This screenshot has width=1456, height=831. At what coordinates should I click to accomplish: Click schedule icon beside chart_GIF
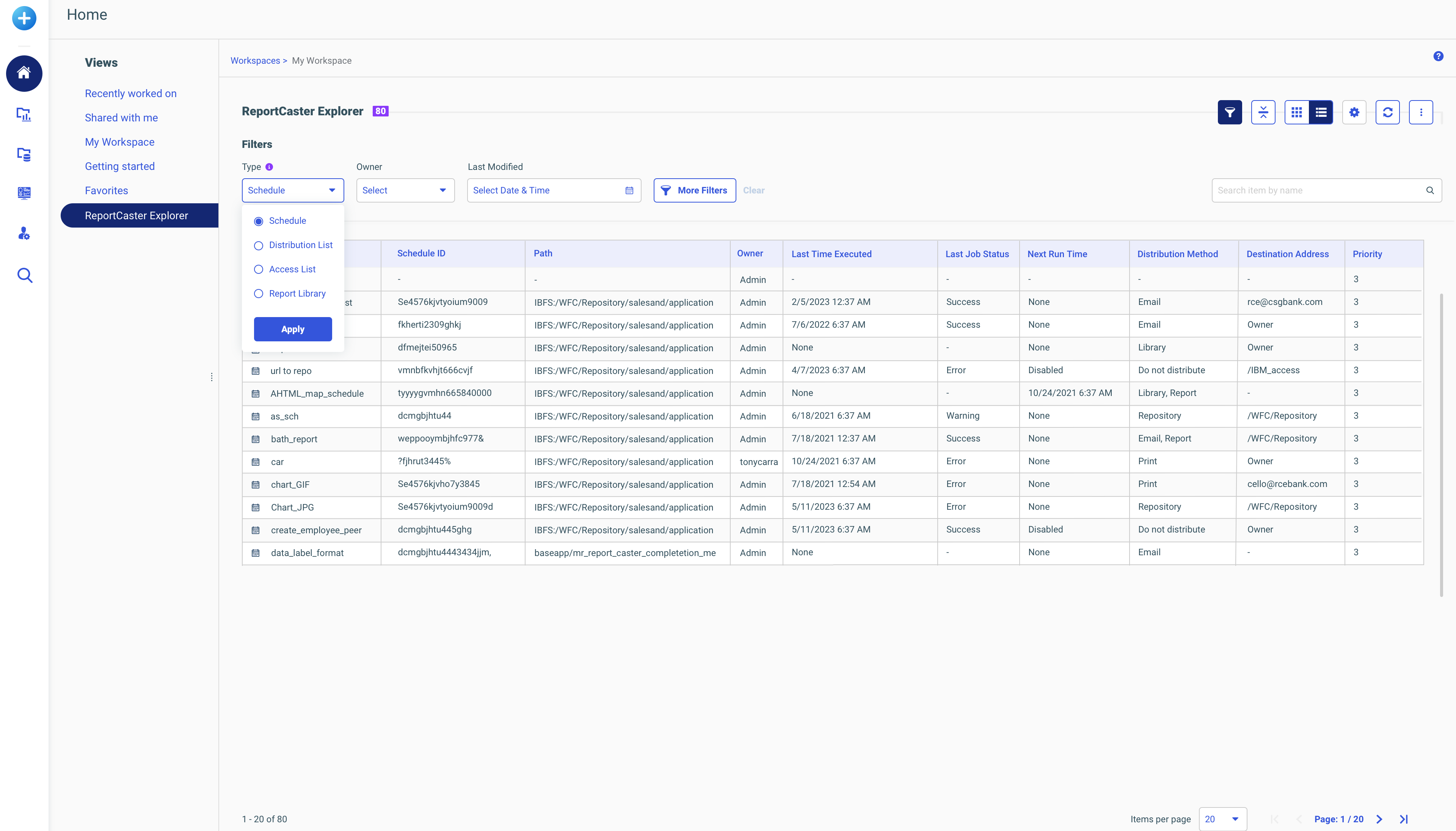click(256, 485)
